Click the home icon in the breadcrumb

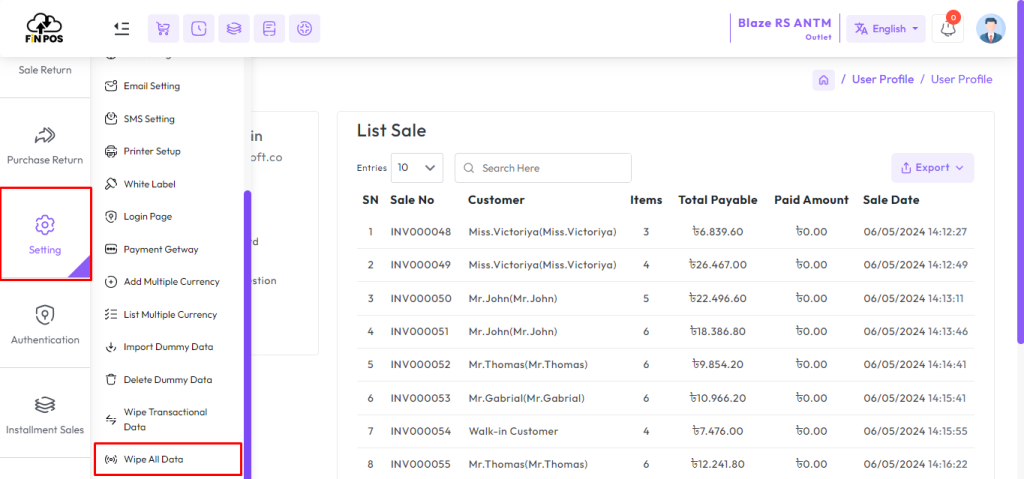pos(823,80)
